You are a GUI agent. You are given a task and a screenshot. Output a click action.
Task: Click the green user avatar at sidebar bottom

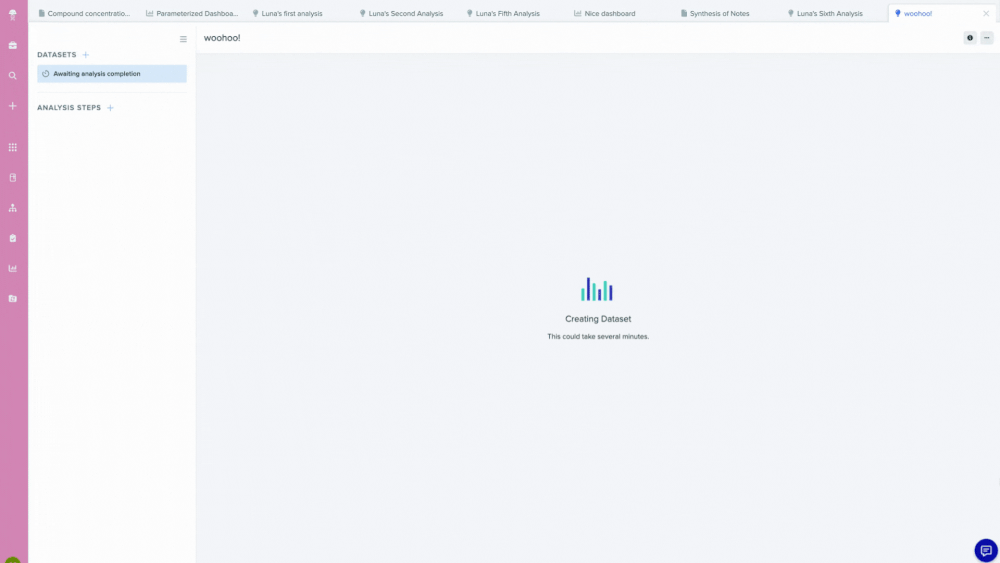pyautogui.click(x=13, y=560)
